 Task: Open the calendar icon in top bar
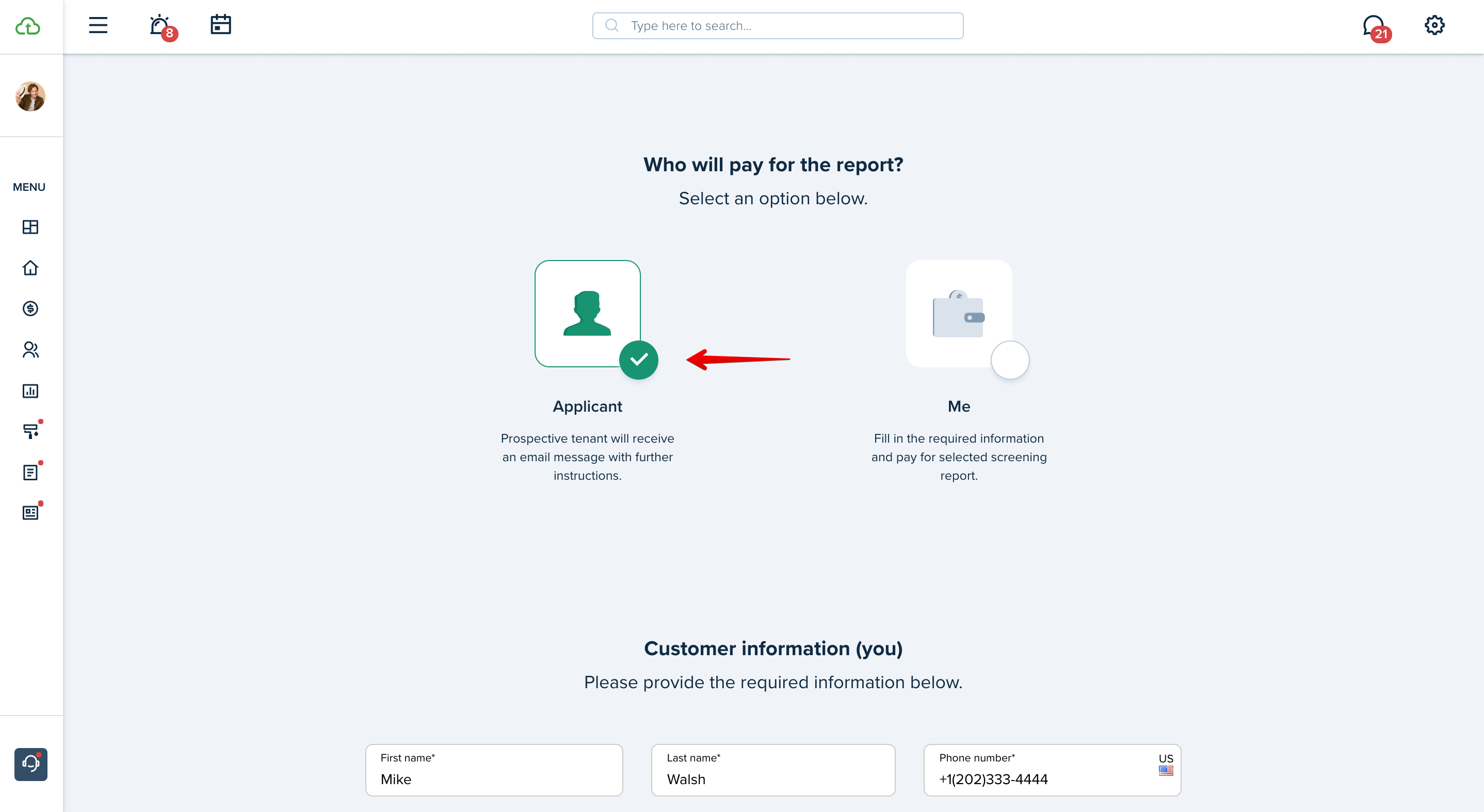pyautogui.click(x=221, y=25)
